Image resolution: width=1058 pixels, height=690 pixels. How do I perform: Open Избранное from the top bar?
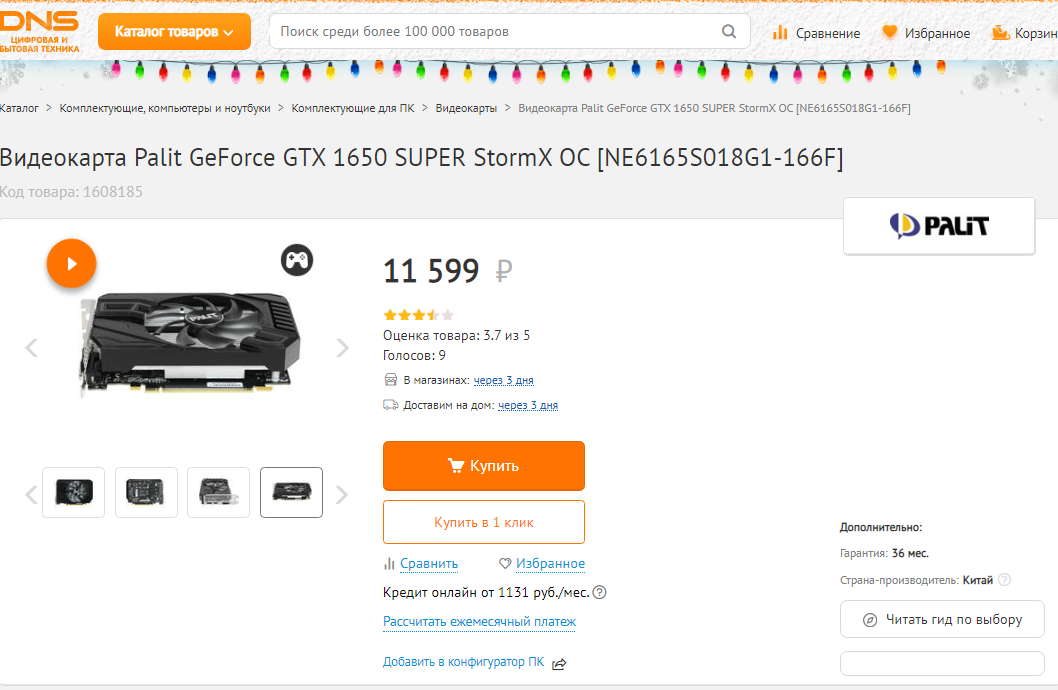(926, 33)
